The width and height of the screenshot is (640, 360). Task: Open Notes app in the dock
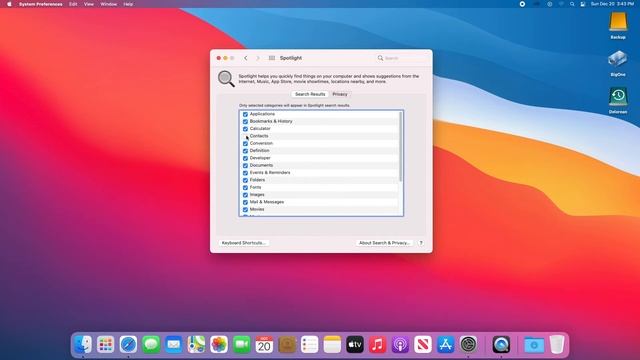332,345
